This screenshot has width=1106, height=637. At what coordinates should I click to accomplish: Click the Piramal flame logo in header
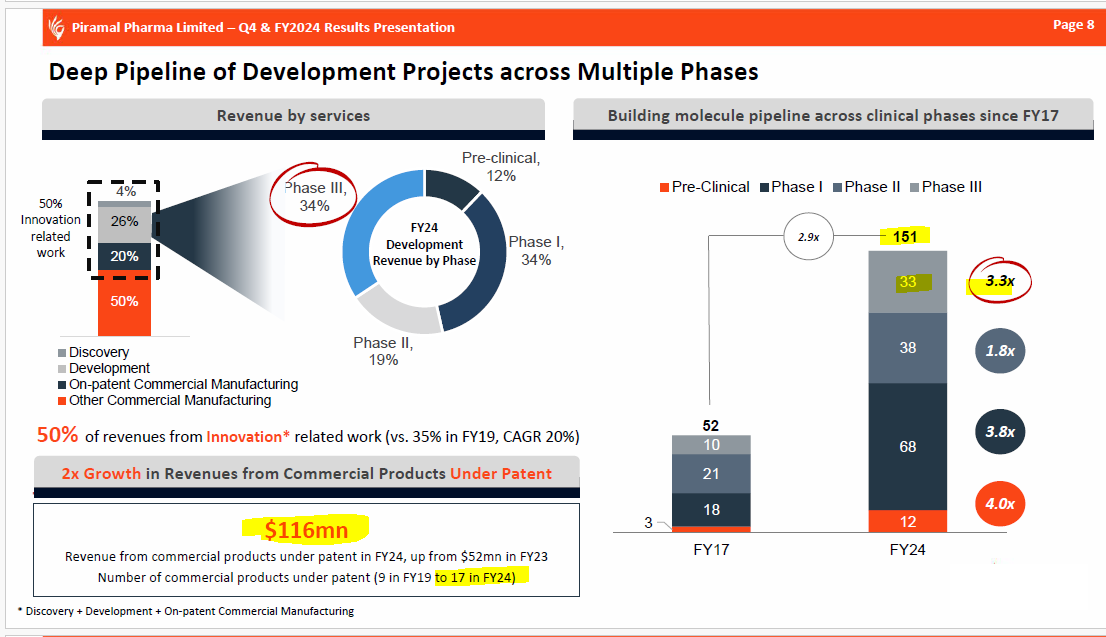click(55, 26)
